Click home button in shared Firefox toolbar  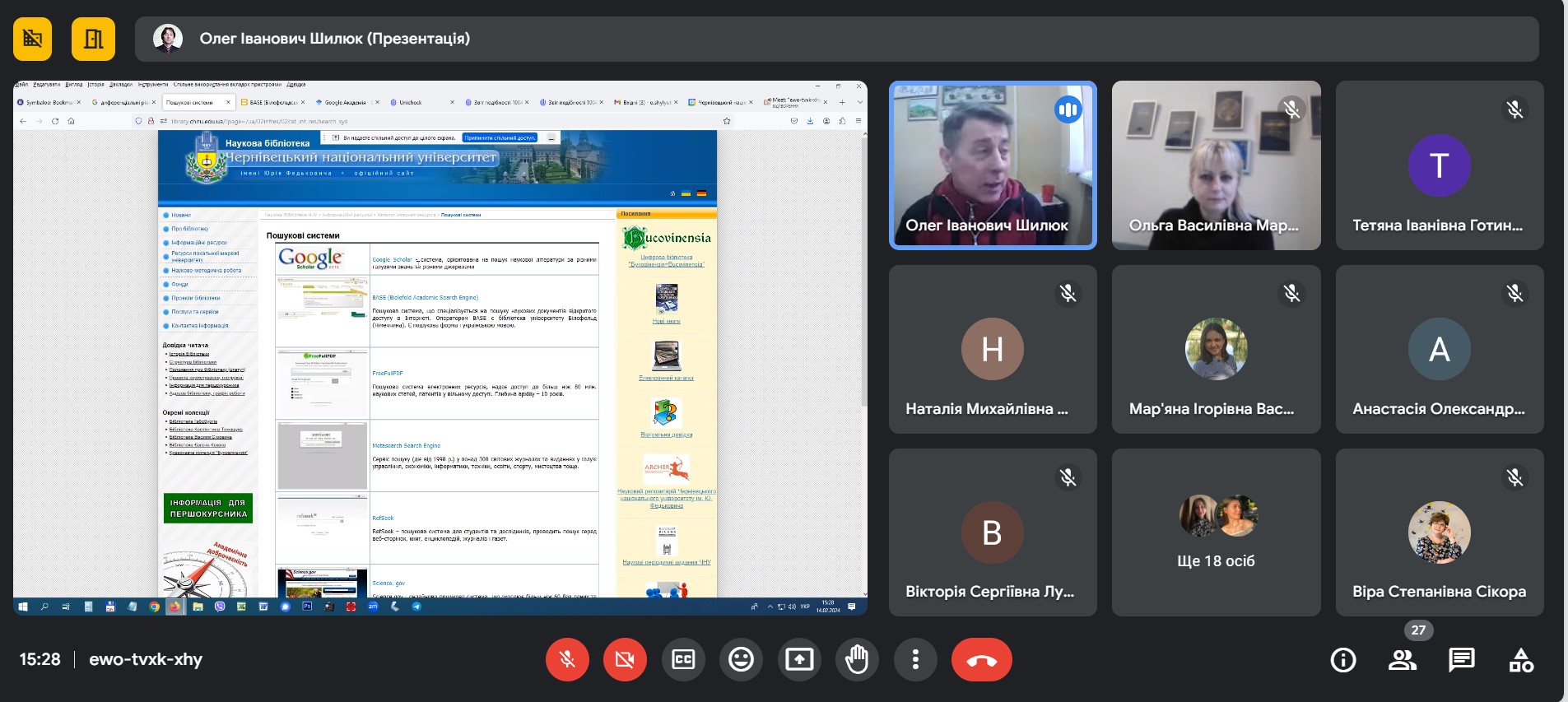point(71,121)
